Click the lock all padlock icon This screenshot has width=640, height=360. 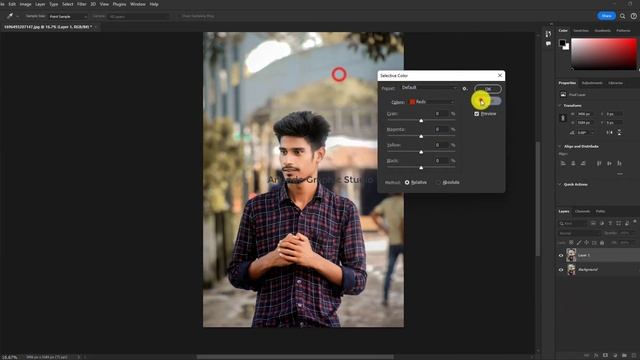coord(602,242)
